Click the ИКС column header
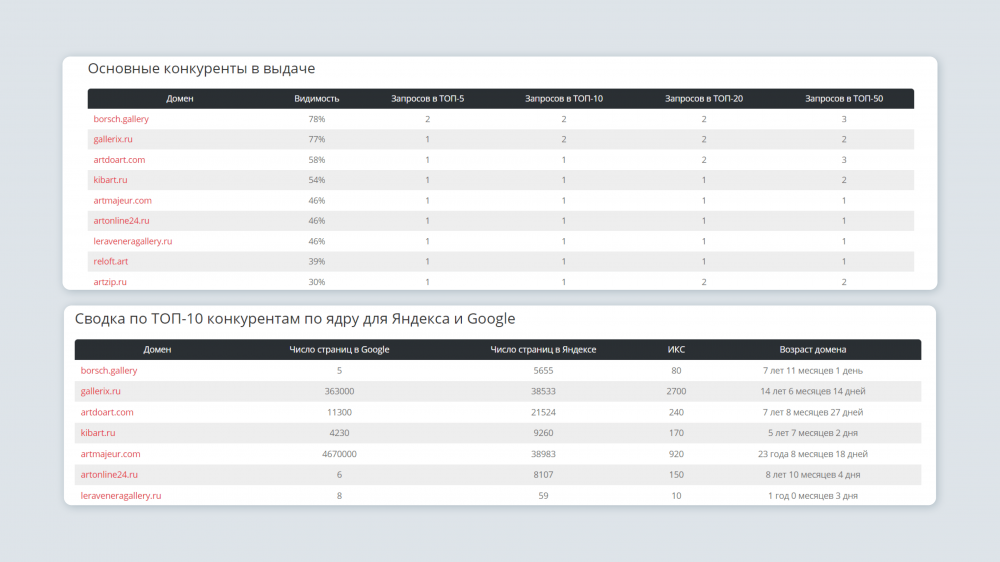The height and width of the screenshot is (562, 1000). tap(676, 350)
